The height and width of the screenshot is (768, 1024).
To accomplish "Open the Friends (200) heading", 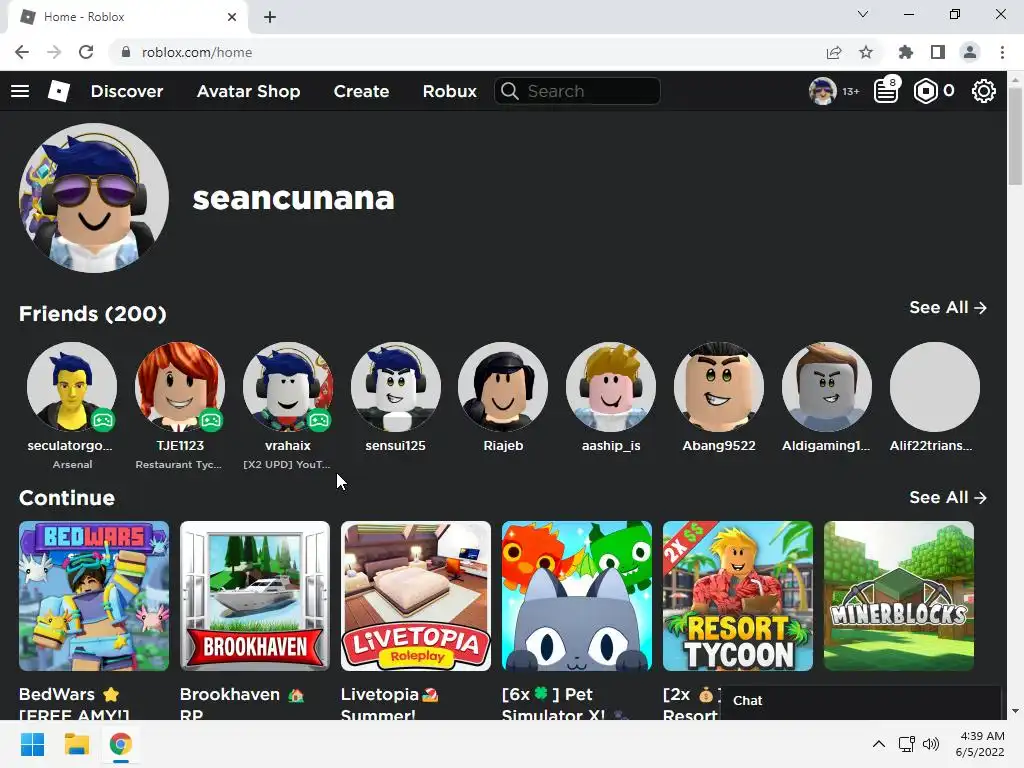I will pyautogui.click(x=93, y=313).
